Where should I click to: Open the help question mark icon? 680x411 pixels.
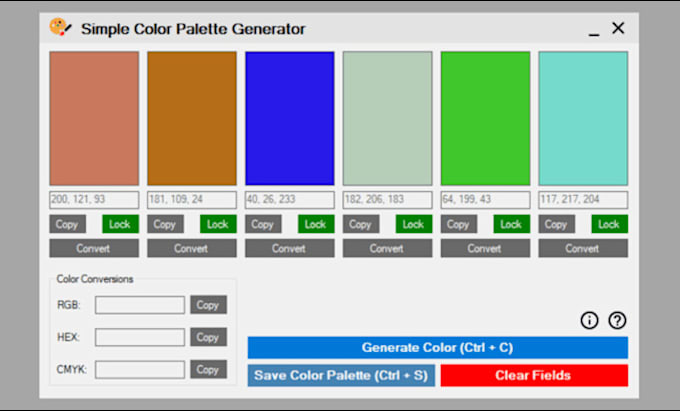coord(617,320)
